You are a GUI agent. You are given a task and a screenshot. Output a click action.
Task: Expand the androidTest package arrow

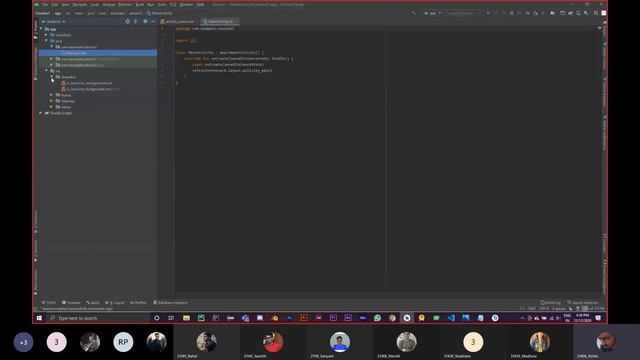[52, 59]
